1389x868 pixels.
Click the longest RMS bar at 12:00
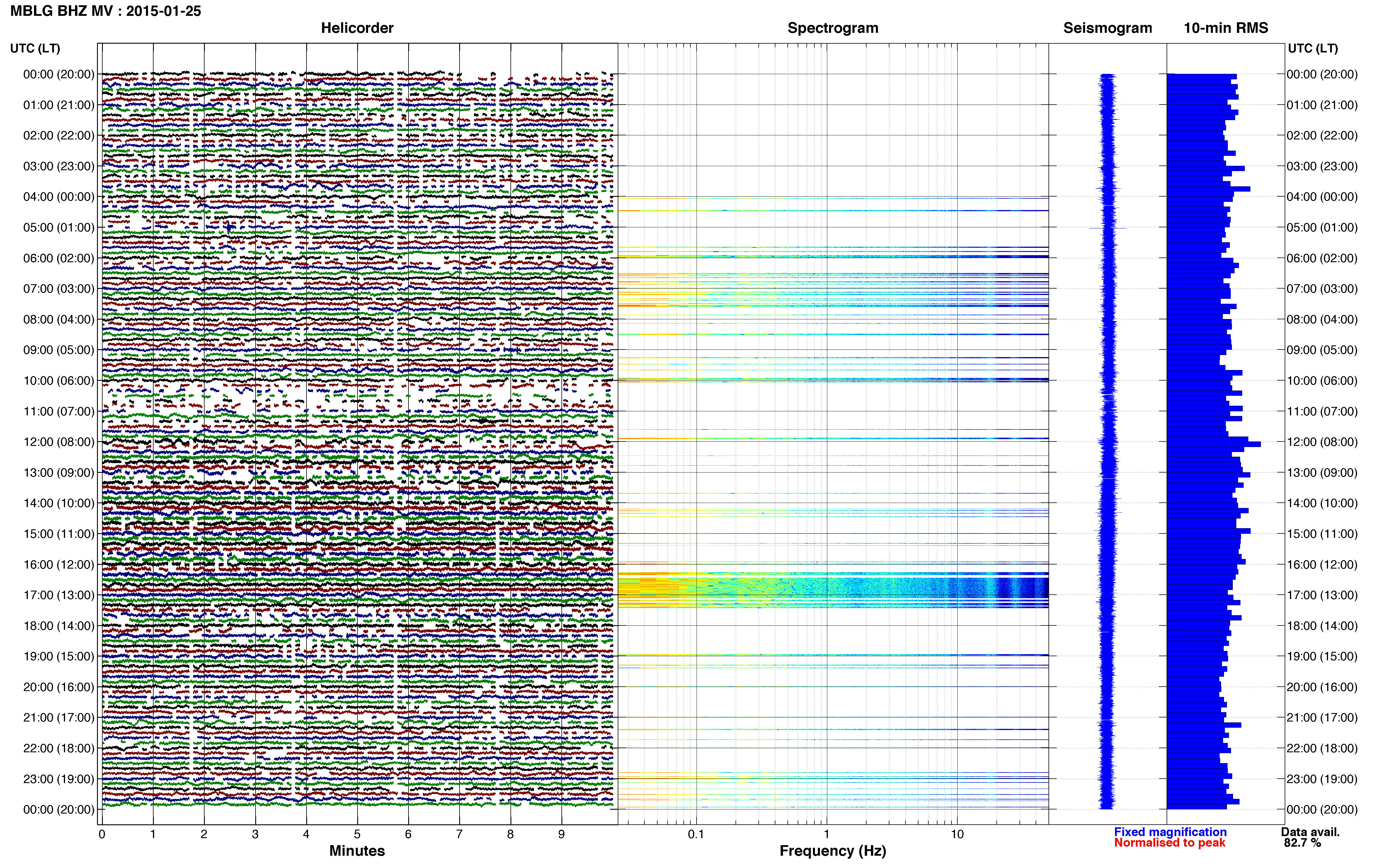[x=1213, y=444]
